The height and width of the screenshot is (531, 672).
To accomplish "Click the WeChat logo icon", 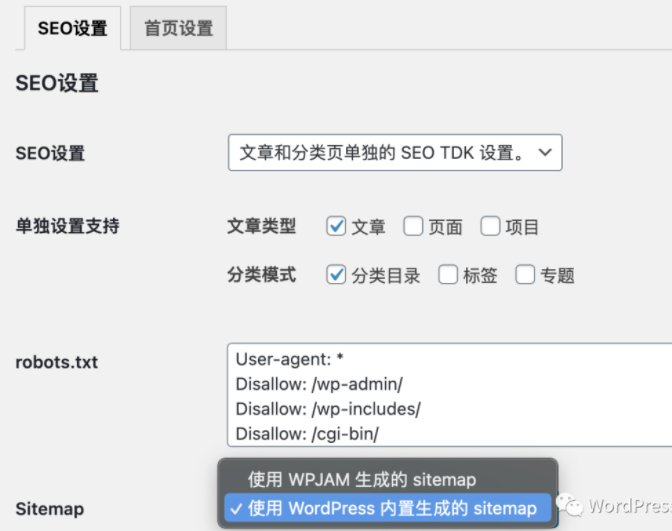I will point(572,506).
